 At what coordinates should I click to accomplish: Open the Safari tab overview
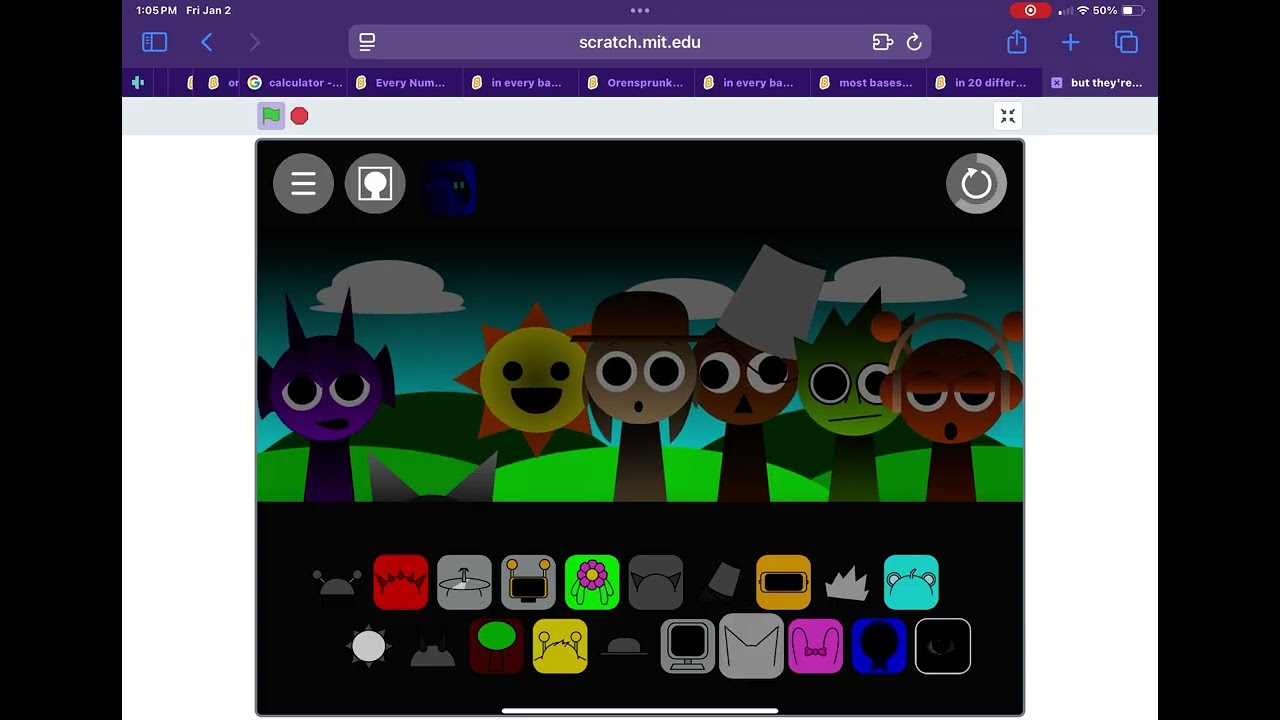point(1126,42)
